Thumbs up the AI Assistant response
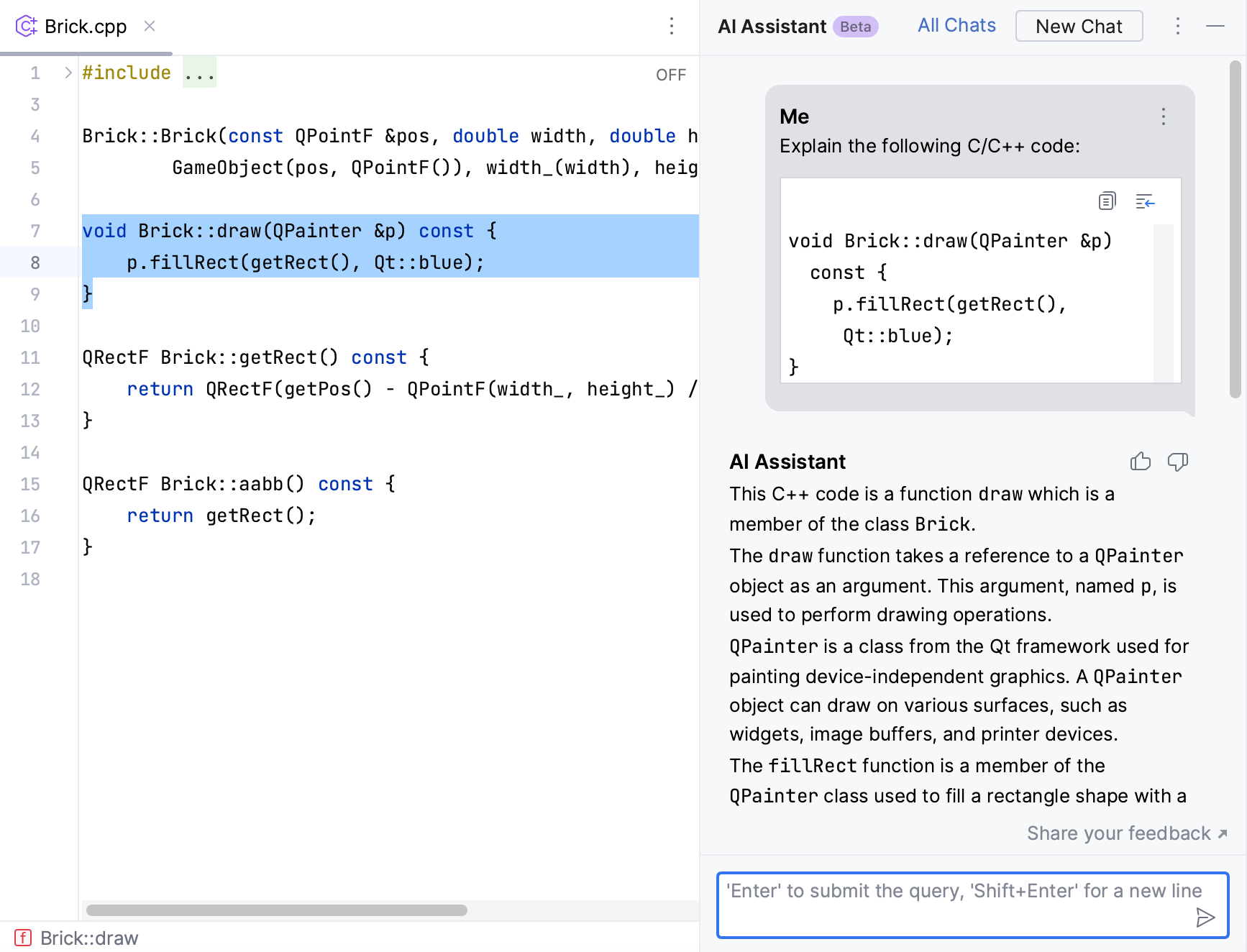The height and width of the screenshot is (952, 1247). coord(1140,462)
